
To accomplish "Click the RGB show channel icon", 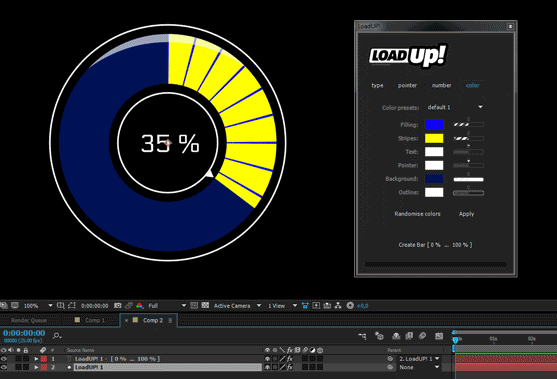I will coord(139,305).
